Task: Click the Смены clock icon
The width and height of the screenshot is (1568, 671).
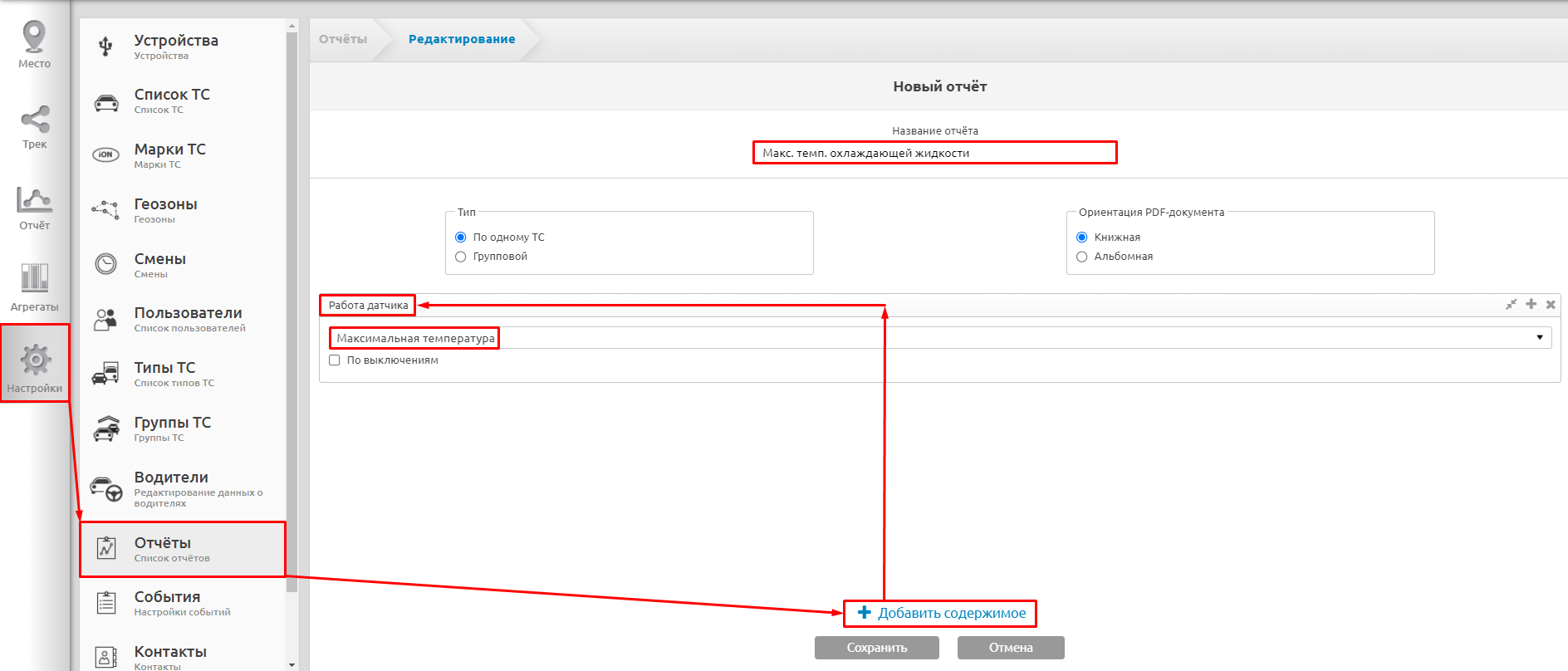Action: tap(105, 264)
